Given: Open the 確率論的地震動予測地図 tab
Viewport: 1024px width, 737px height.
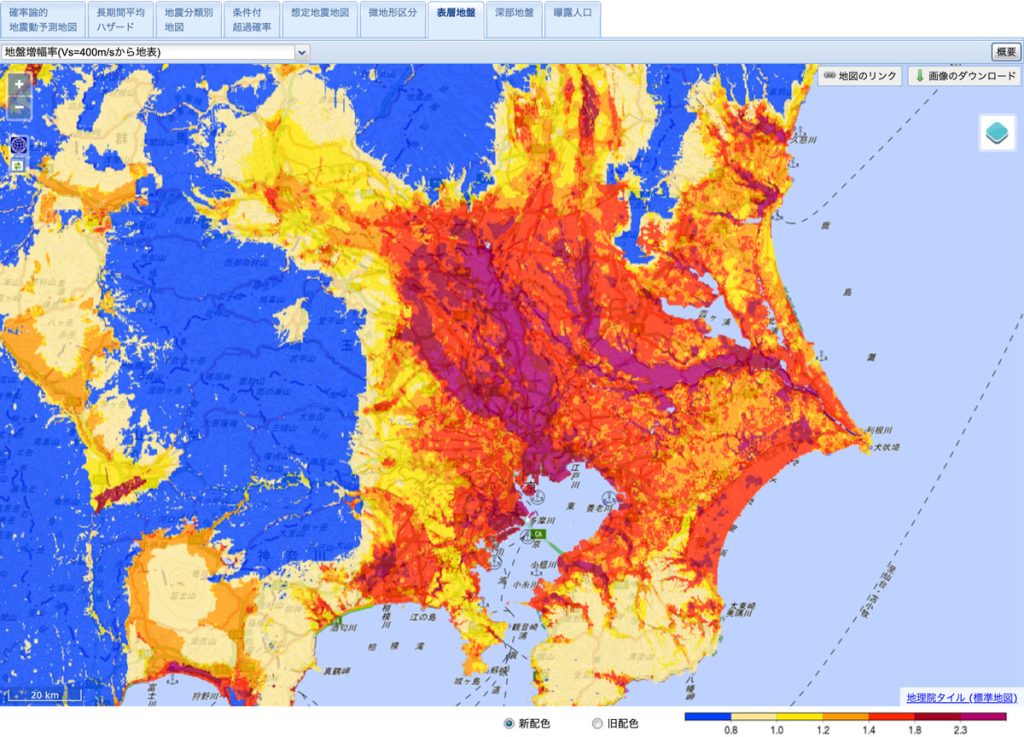Looking at the screenshot, I should coord(41,19).
